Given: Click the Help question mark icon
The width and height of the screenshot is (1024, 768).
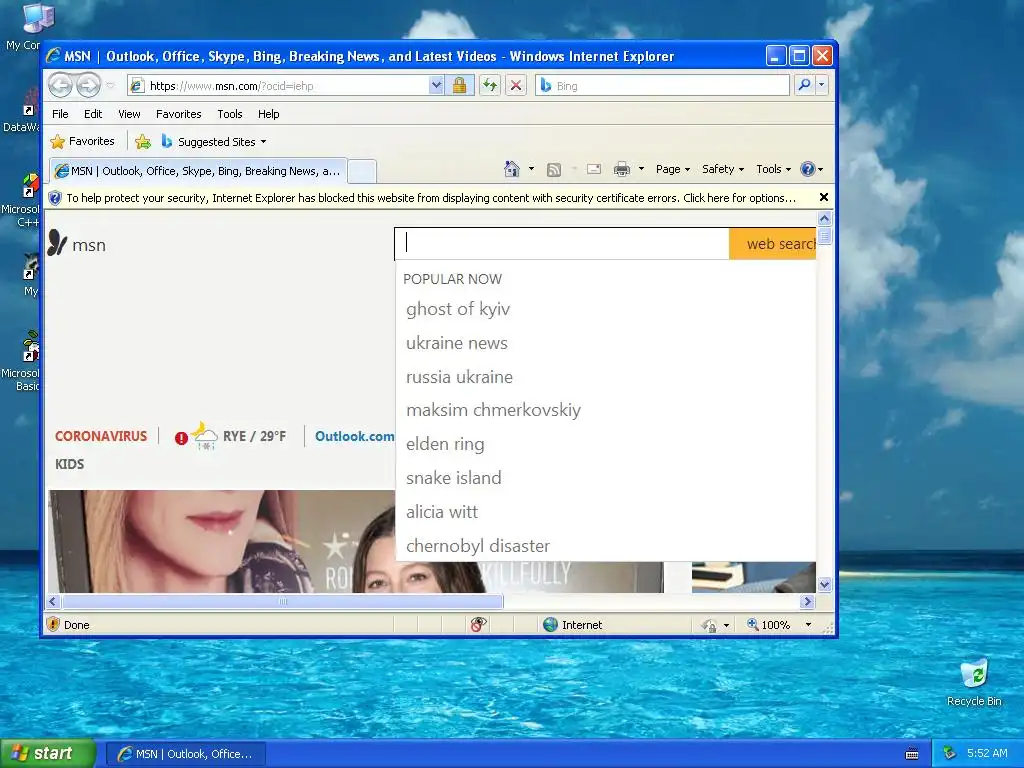Looking at the screenshot, I should [x=808, y=169].
